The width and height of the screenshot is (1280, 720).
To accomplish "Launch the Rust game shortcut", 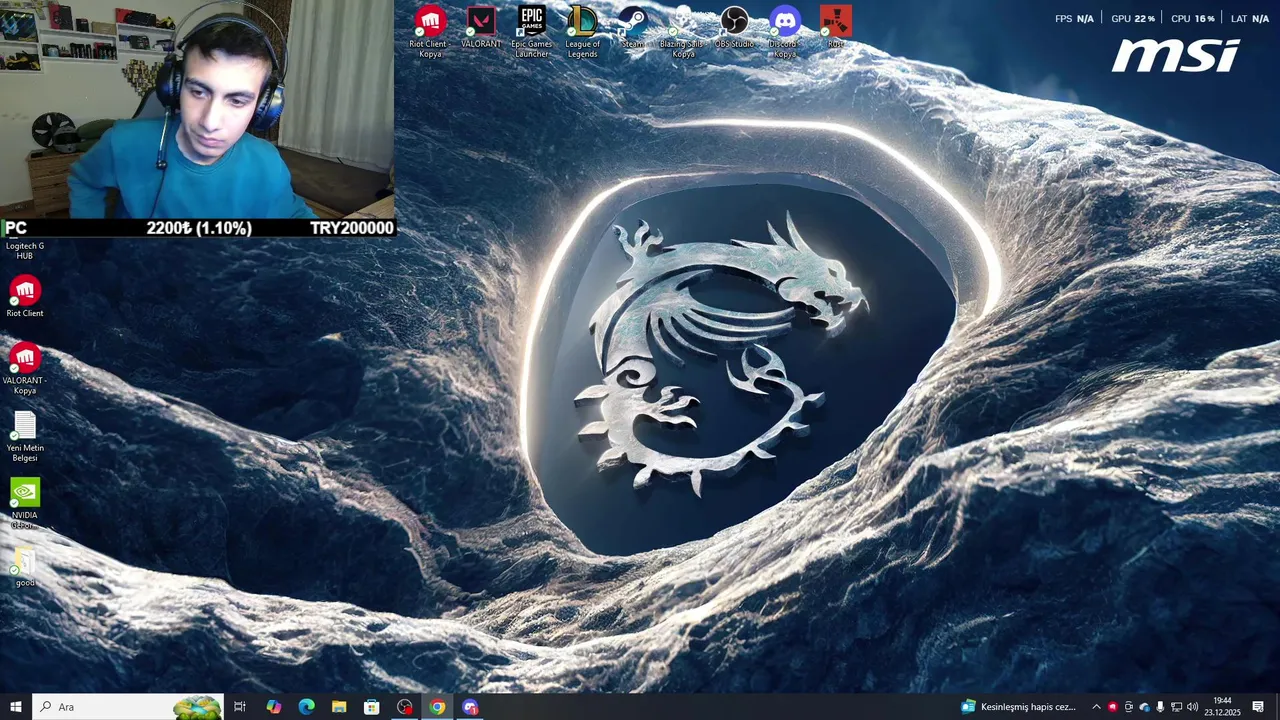I will 836,28.
